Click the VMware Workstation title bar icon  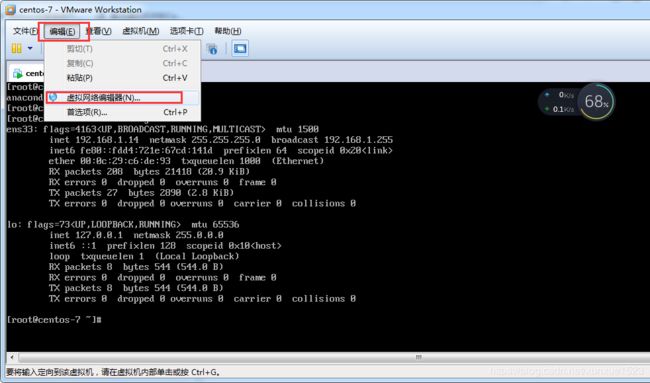click(x=10, y=10)
